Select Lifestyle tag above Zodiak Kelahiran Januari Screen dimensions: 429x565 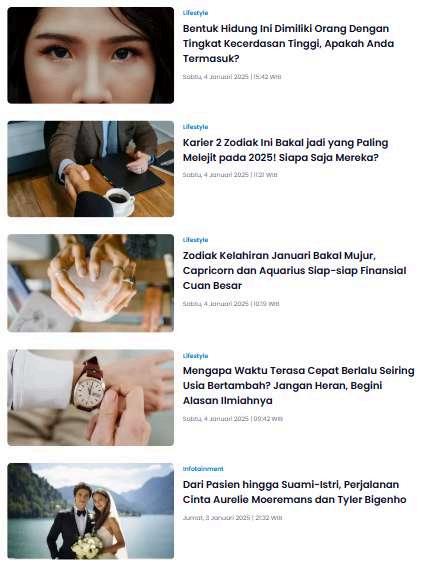[x=195, y=240]
